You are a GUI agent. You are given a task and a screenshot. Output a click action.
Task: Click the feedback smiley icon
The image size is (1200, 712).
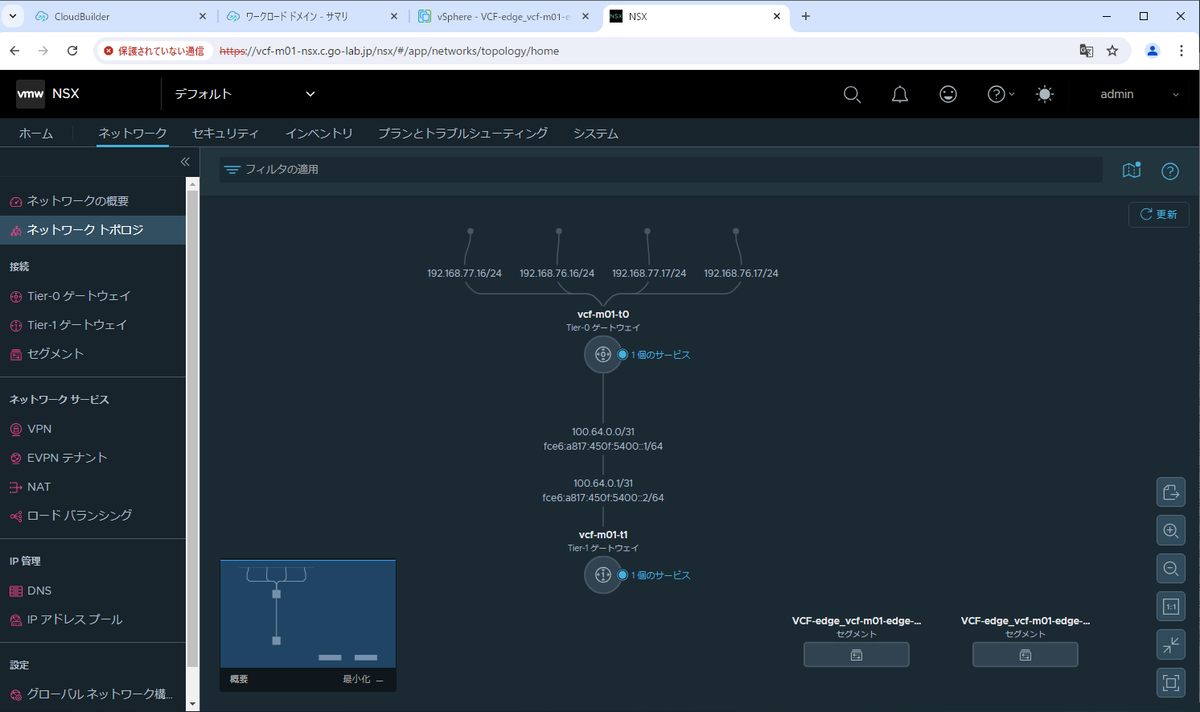(x=948, y=94)
